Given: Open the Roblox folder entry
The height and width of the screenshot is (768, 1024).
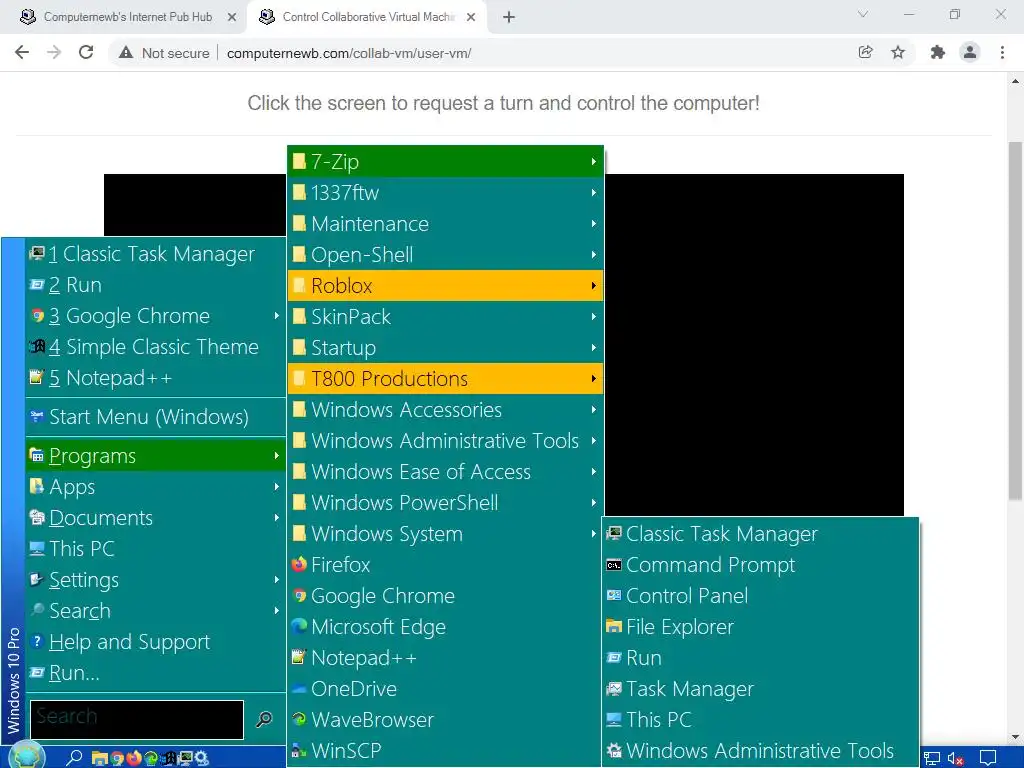Looking at the screenshot, I should click(x=445, y=285).
